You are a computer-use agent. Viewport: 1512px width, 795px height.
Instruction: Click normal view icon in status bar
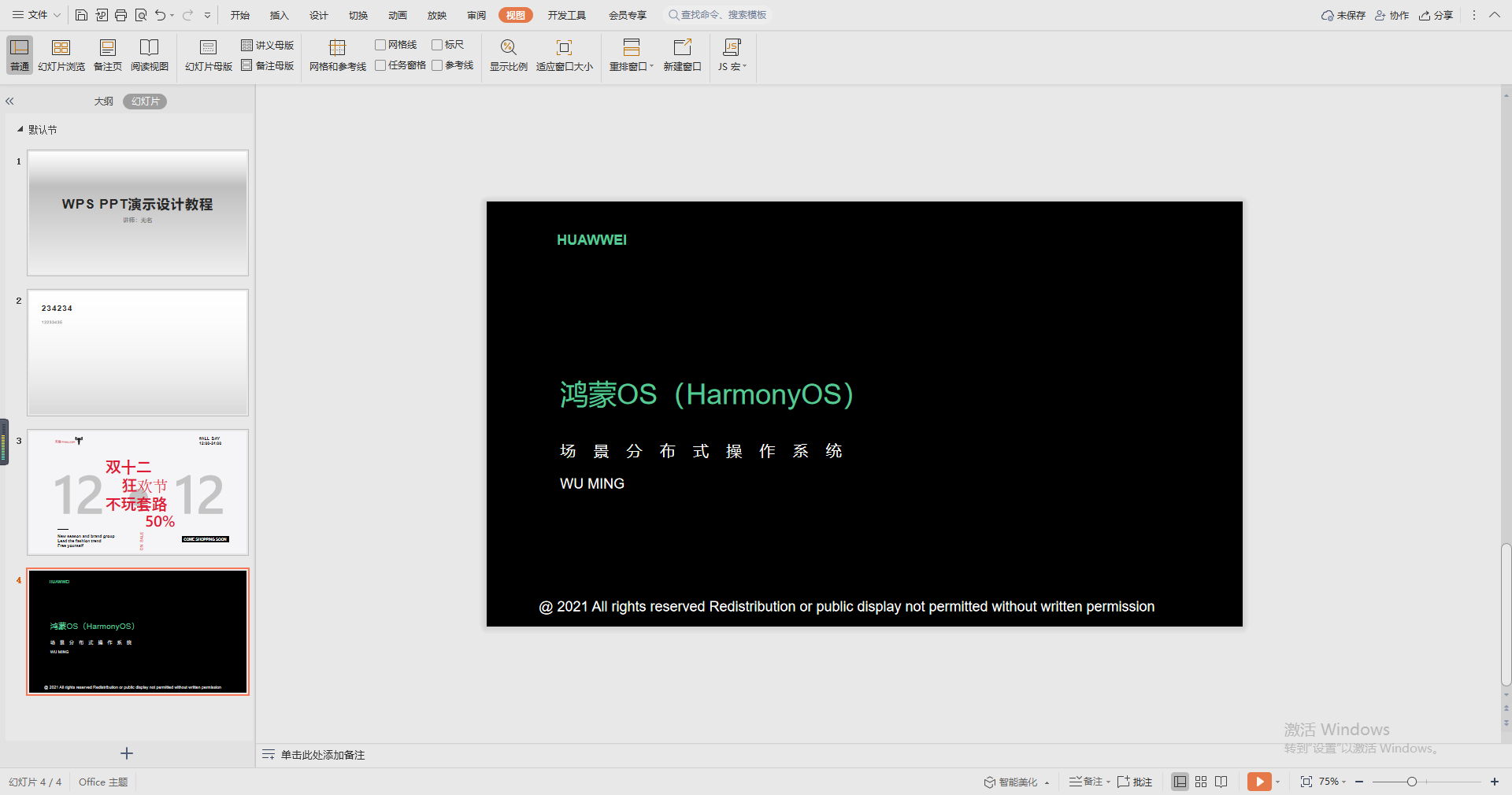(x=1180, y=782)
